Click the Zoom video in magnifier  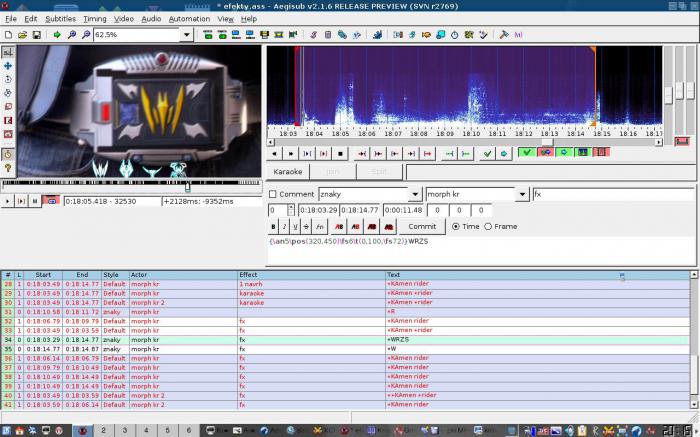point(71,34)
